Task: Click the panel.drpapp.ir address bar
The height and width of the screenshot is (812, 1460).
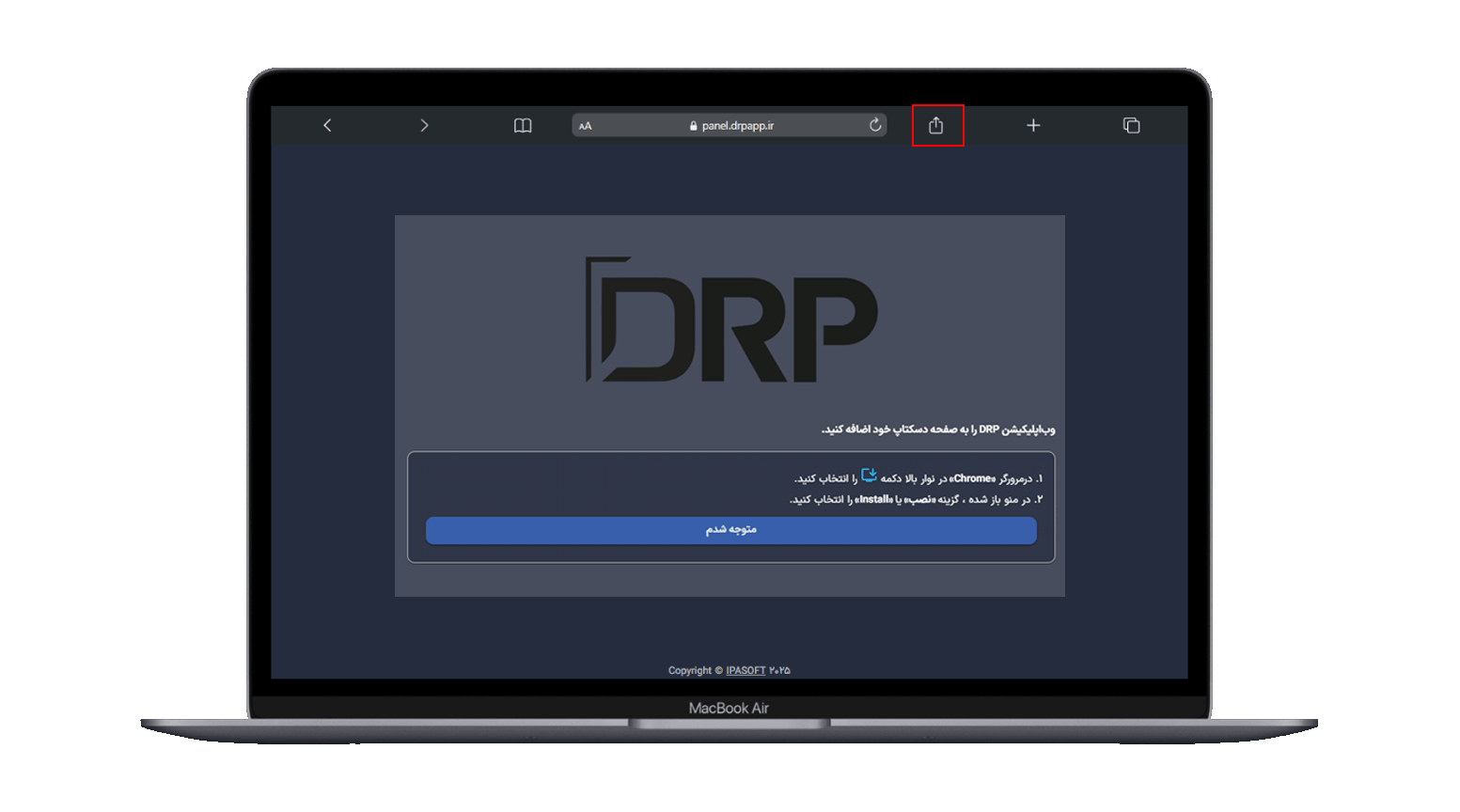Action: click(730, 125)
